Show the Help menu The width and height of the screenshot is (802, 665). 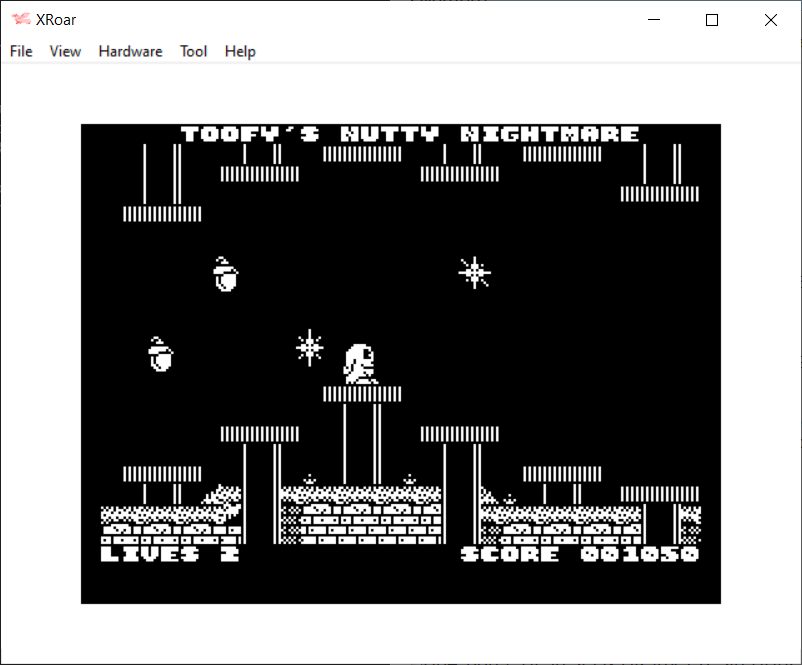[240, 51]
